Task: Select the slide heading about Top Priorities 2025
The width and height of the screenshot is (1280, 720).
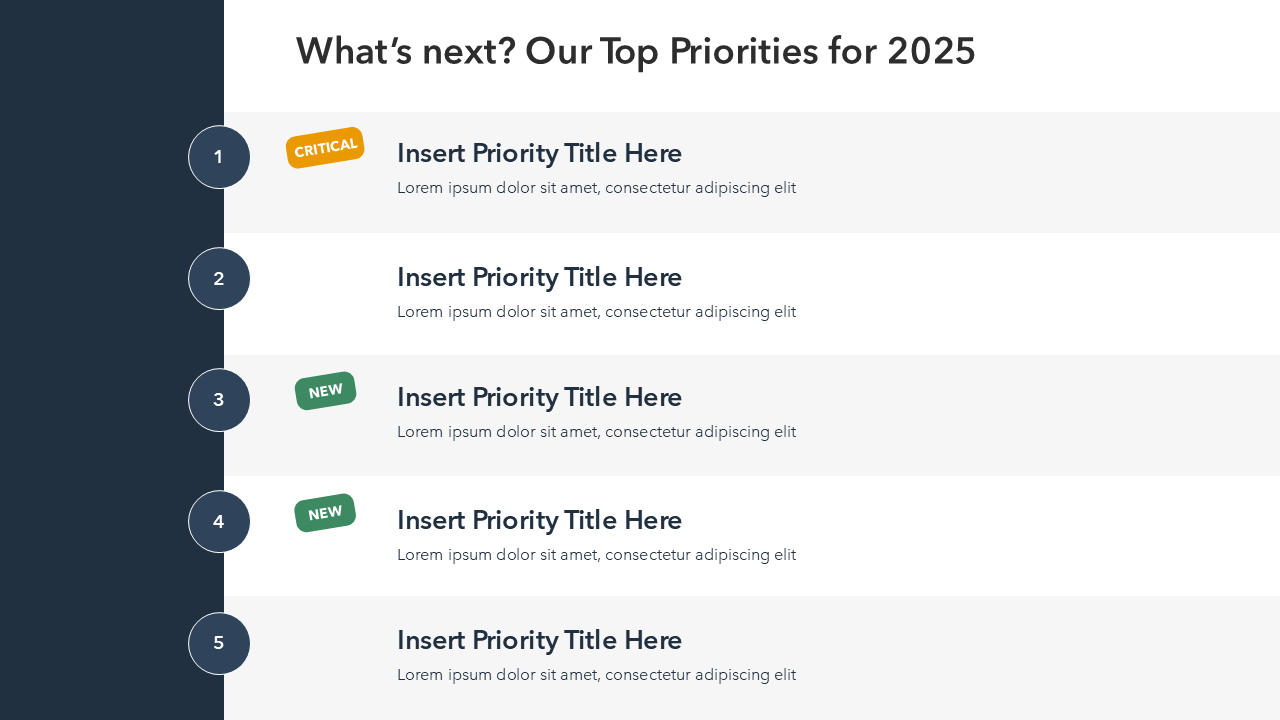Action: [635, 51]
